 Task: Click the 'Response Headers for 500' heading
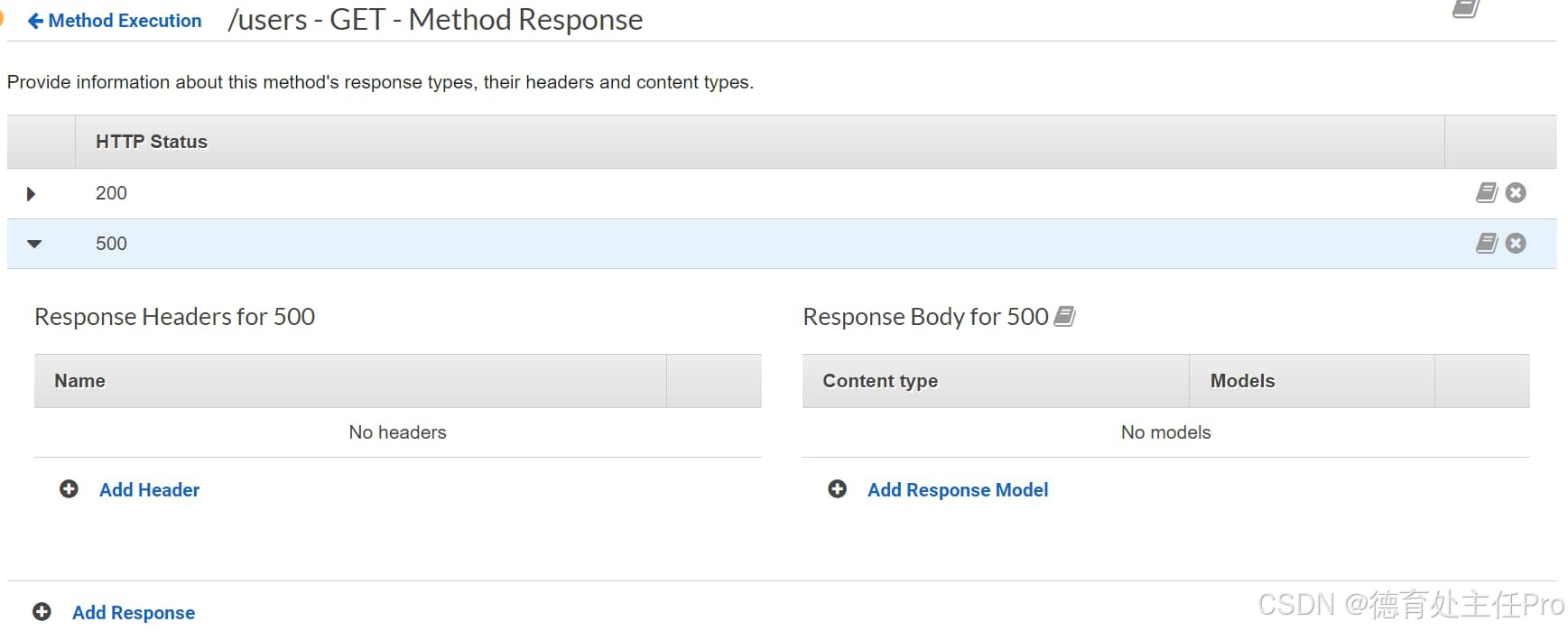[x=174, y=317]
